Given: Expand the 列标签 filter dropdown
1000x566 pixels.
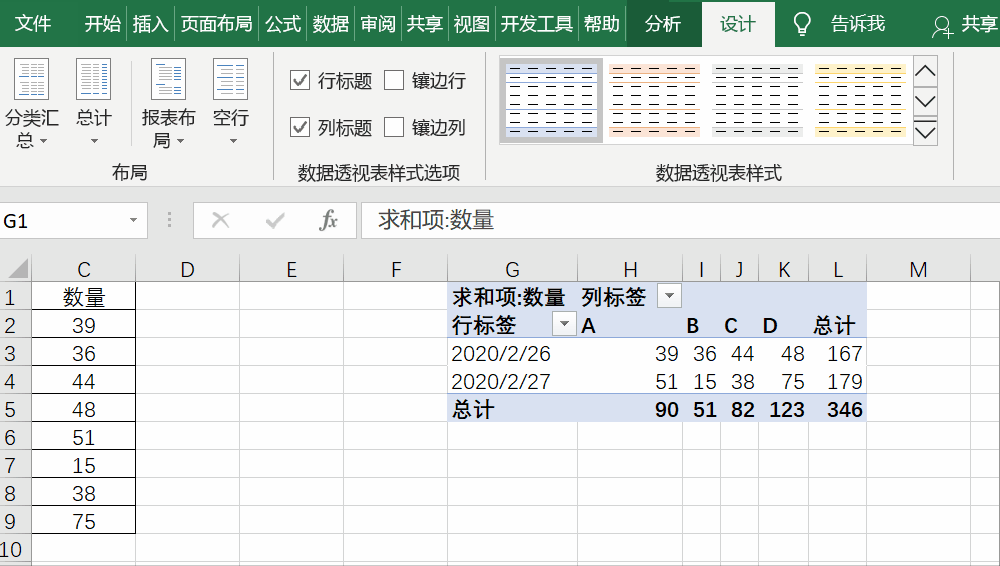Looking at the screenshot, I should click(669, 296).
